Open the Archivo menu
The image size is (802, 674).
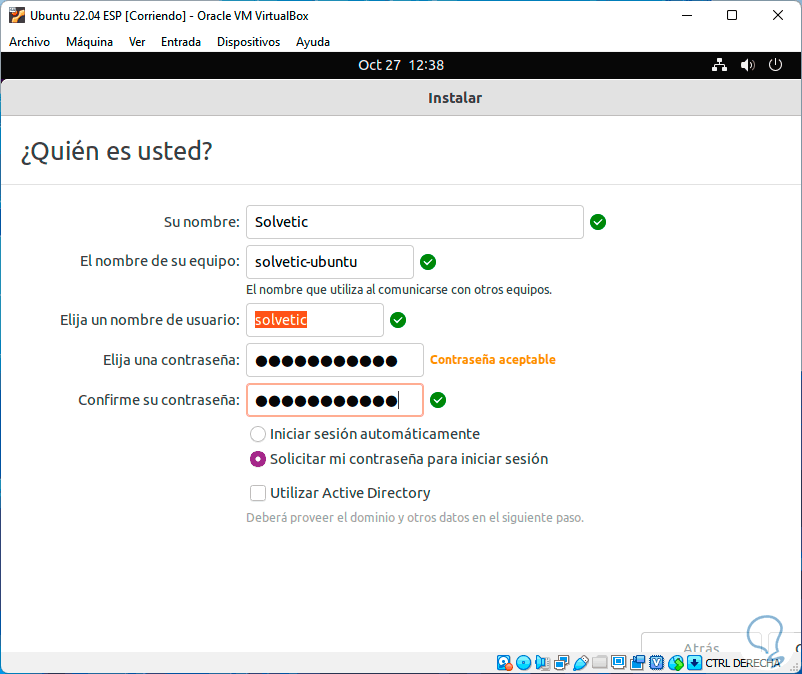click(30, 42)
